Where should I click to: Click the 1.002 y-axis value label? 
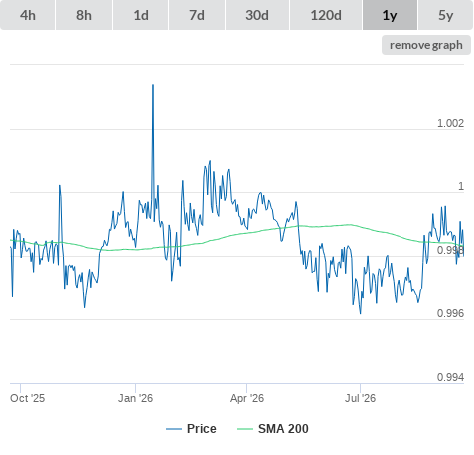coord(450,123)
